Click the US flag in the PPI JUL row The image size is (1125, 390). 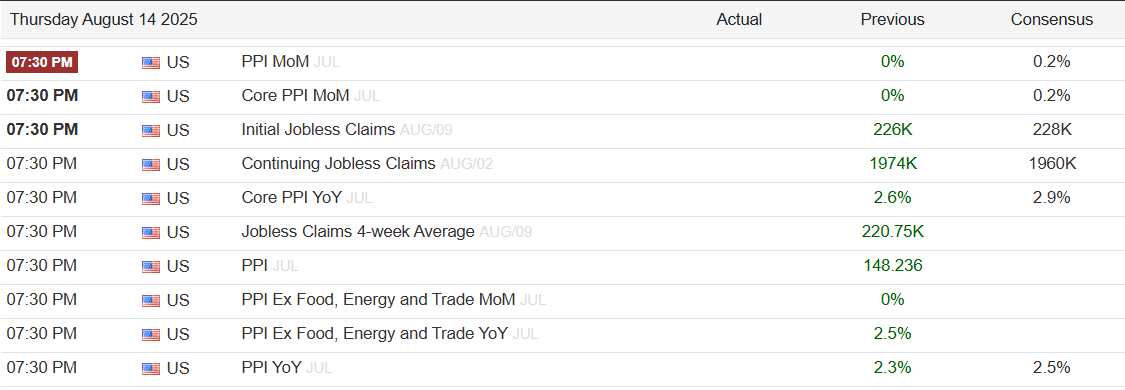pos(151,267)
